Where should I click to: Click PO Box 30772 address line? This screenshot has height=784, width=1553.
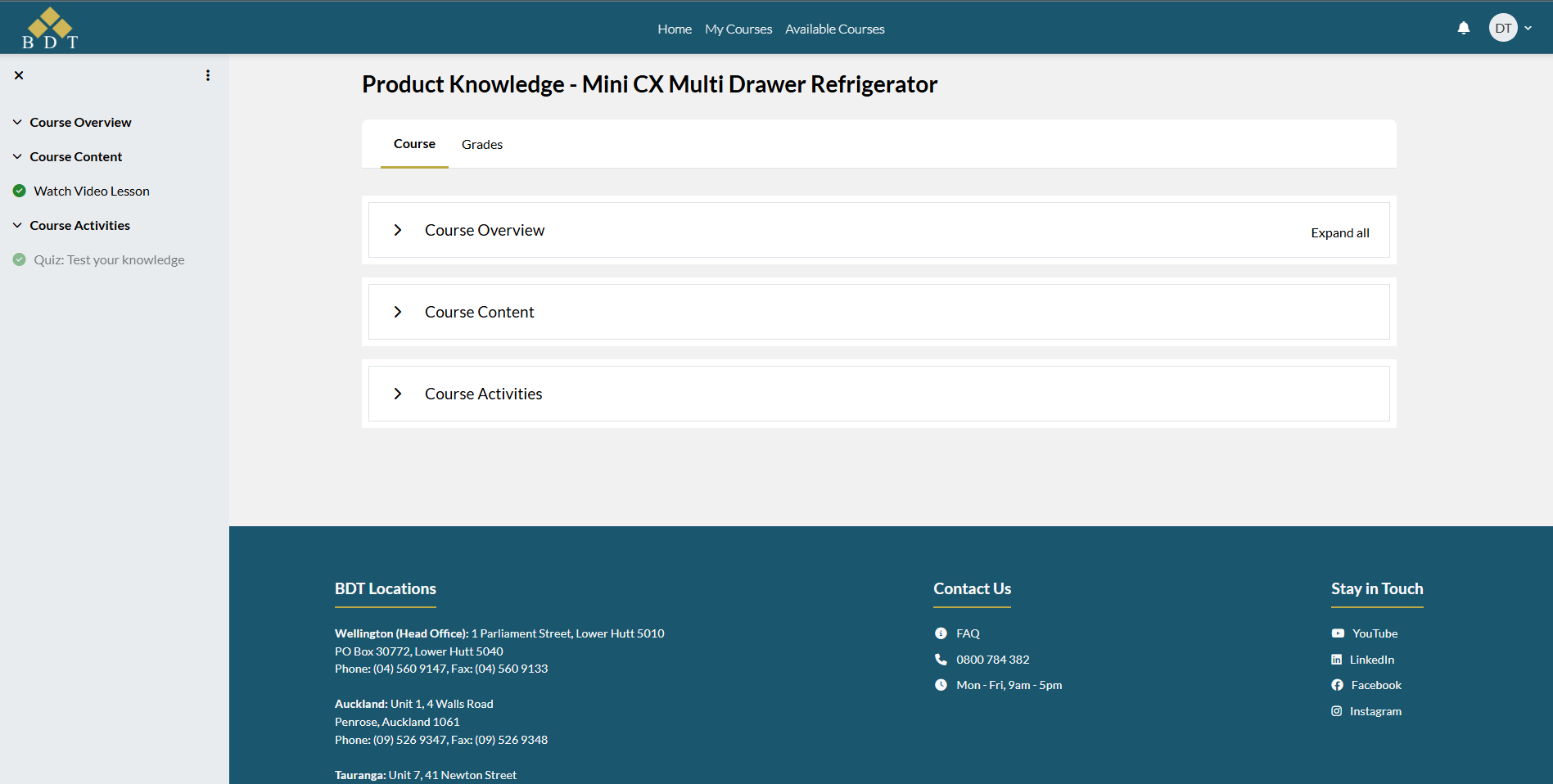(x=419, y=651)
